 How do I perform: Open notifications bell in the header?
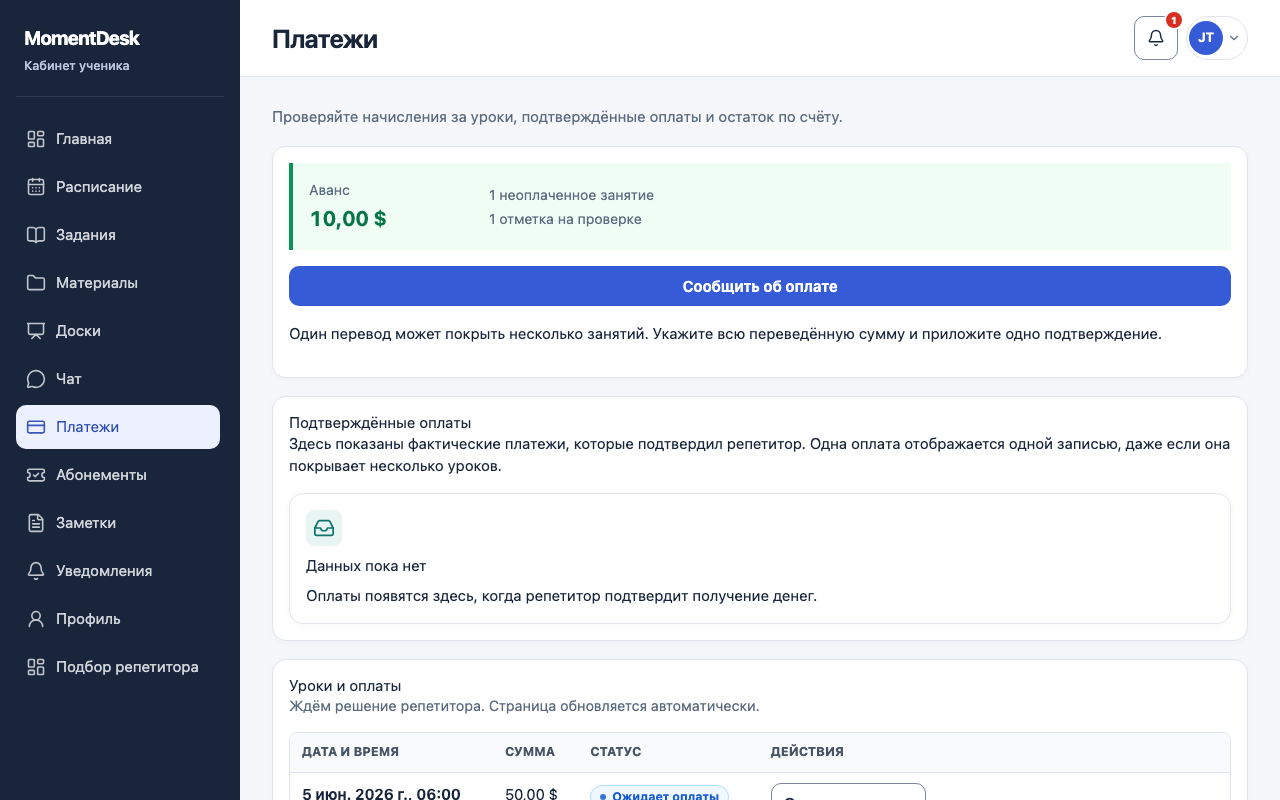(1156, 38)
